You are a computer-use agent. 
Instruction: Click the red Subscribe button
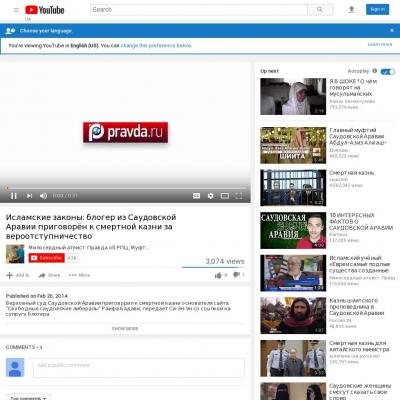[x=46, y=258]
